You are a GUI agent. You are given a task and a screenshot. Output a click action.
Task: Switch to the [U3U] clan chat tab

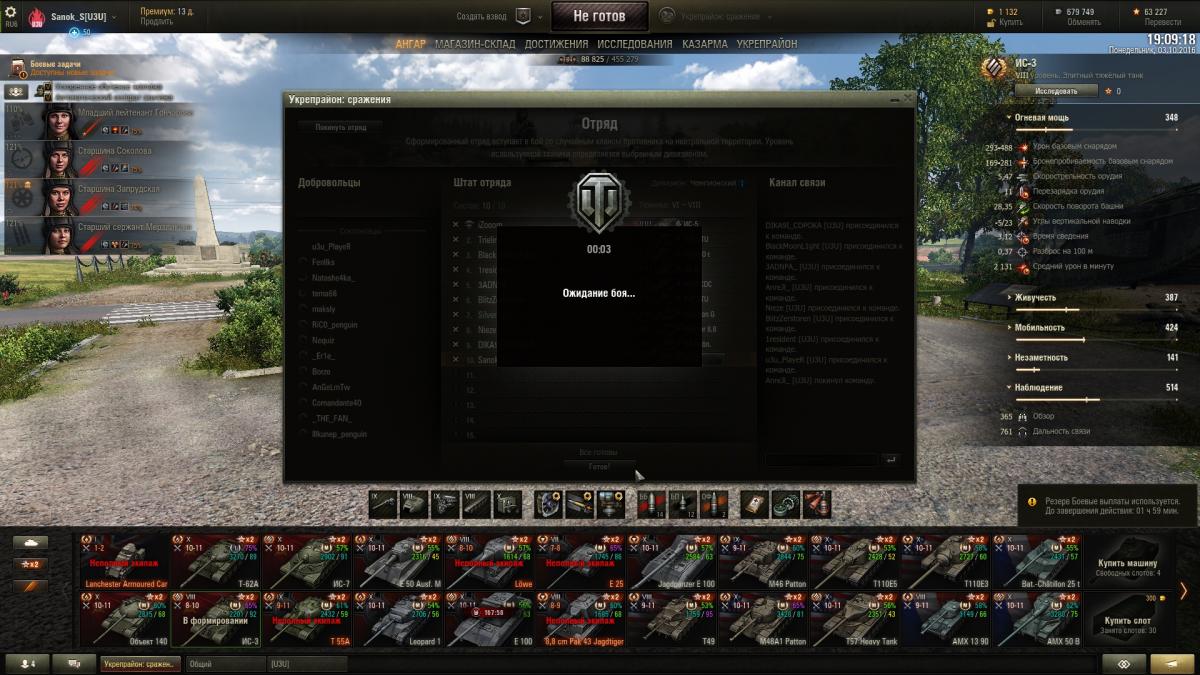pyautogui.click(x=307, y=664)
